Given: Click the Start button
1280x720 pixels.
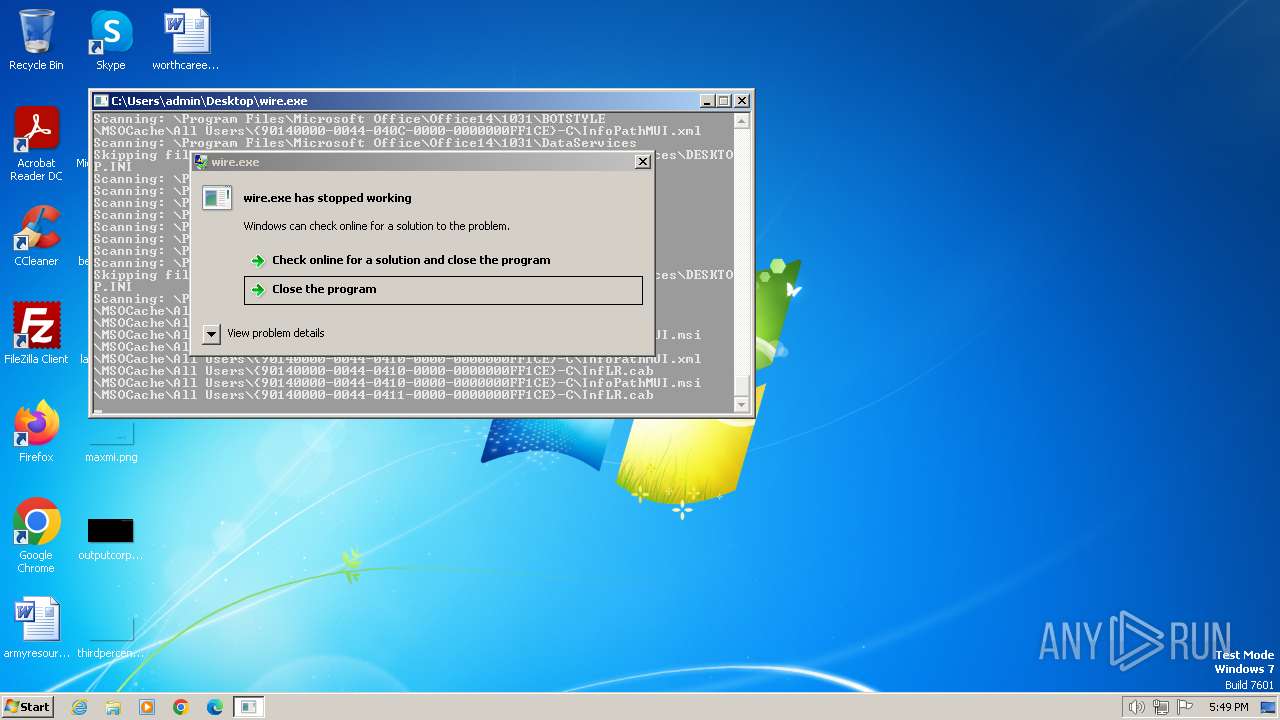Looking at the screenshot, I should point(28,706).
